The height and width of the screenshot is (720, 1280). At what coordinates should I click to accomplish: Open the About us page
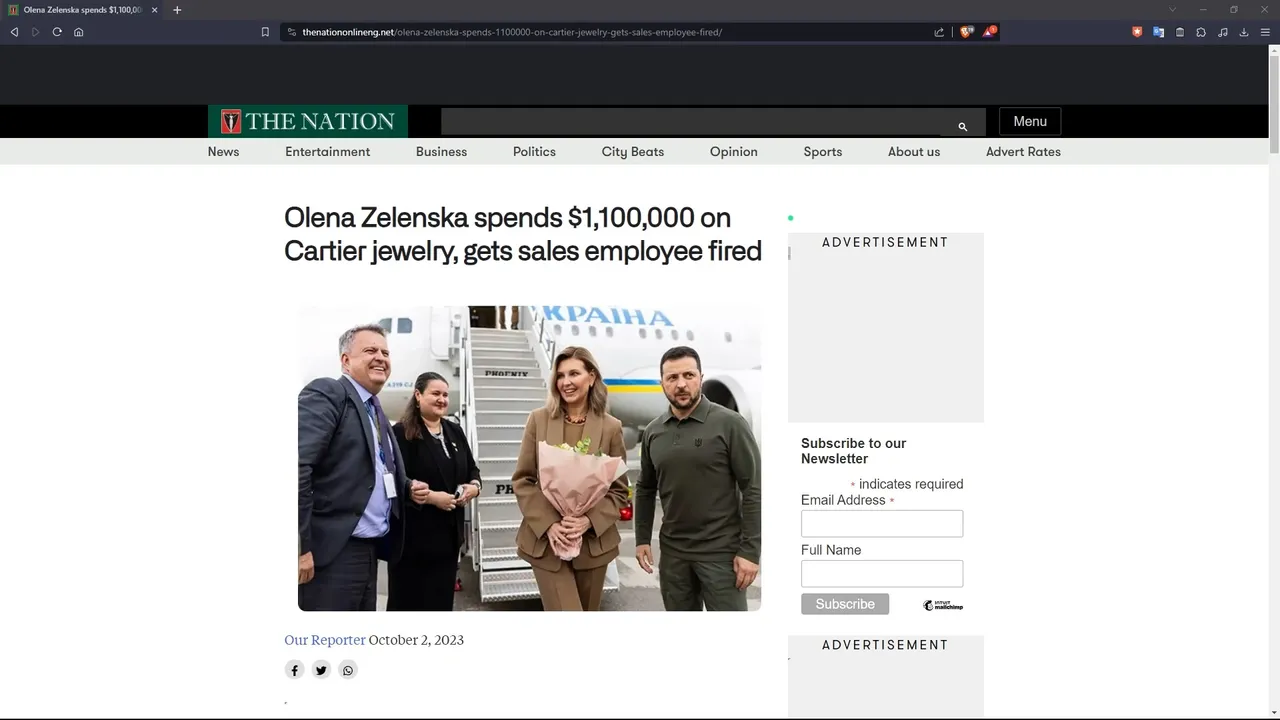point(914,152)
